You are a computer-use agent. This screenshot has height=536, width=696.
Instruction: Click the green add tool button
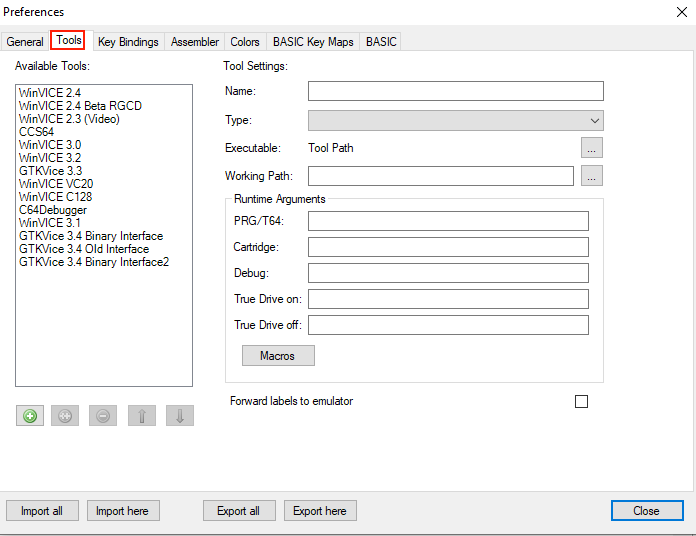tap(30, 416)
